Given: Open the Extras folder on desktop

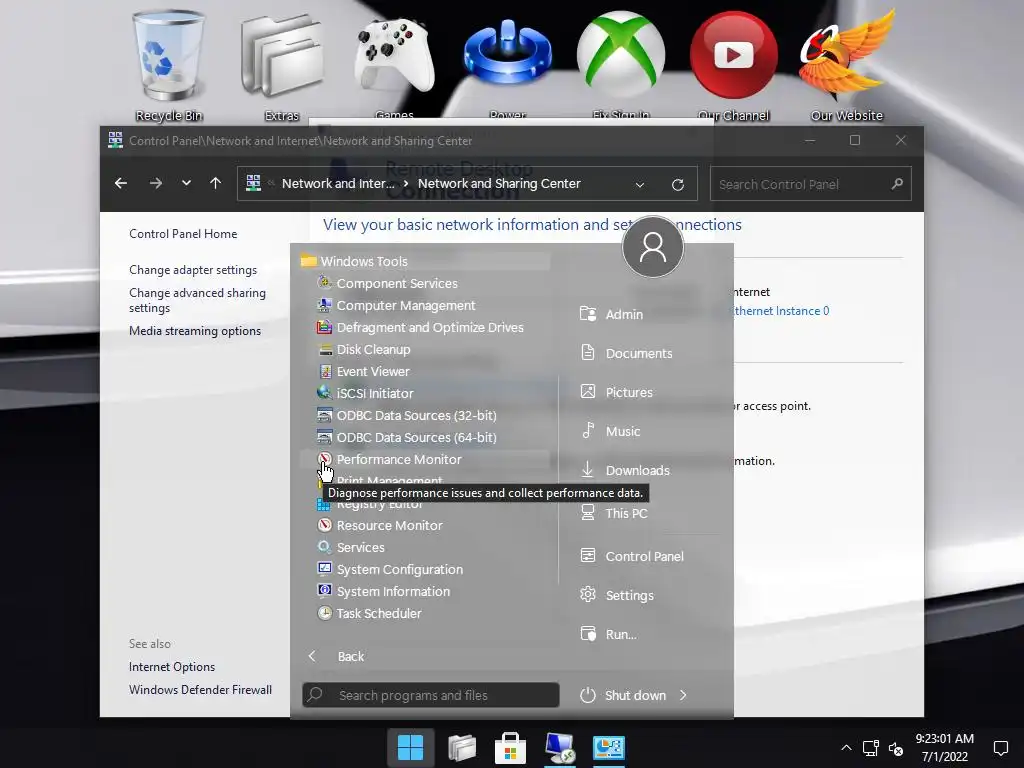Looking at the screenshot, I should [x=281, y=65].
